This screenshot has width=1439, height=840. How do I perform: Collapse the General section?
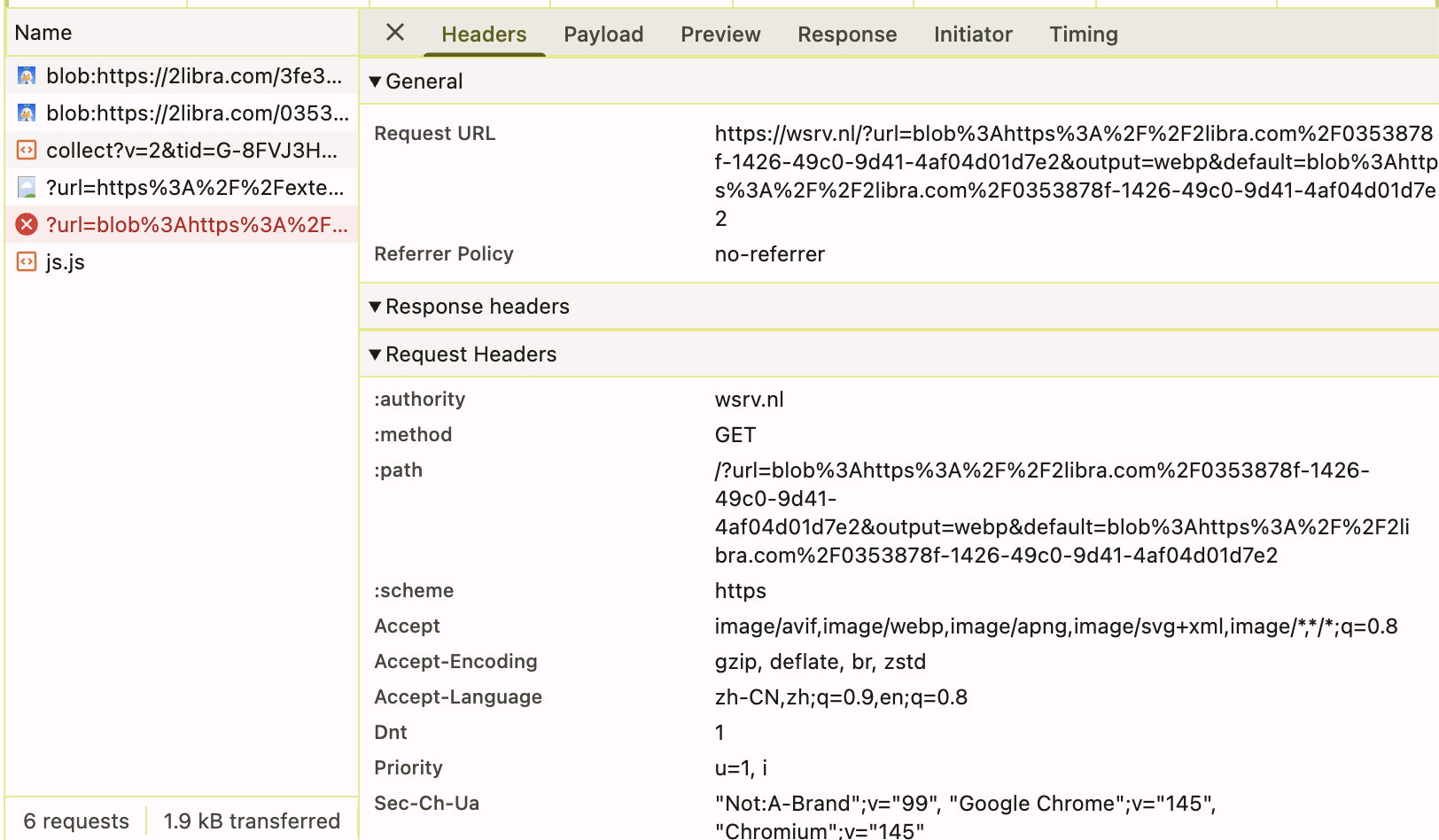click(376, 82)
